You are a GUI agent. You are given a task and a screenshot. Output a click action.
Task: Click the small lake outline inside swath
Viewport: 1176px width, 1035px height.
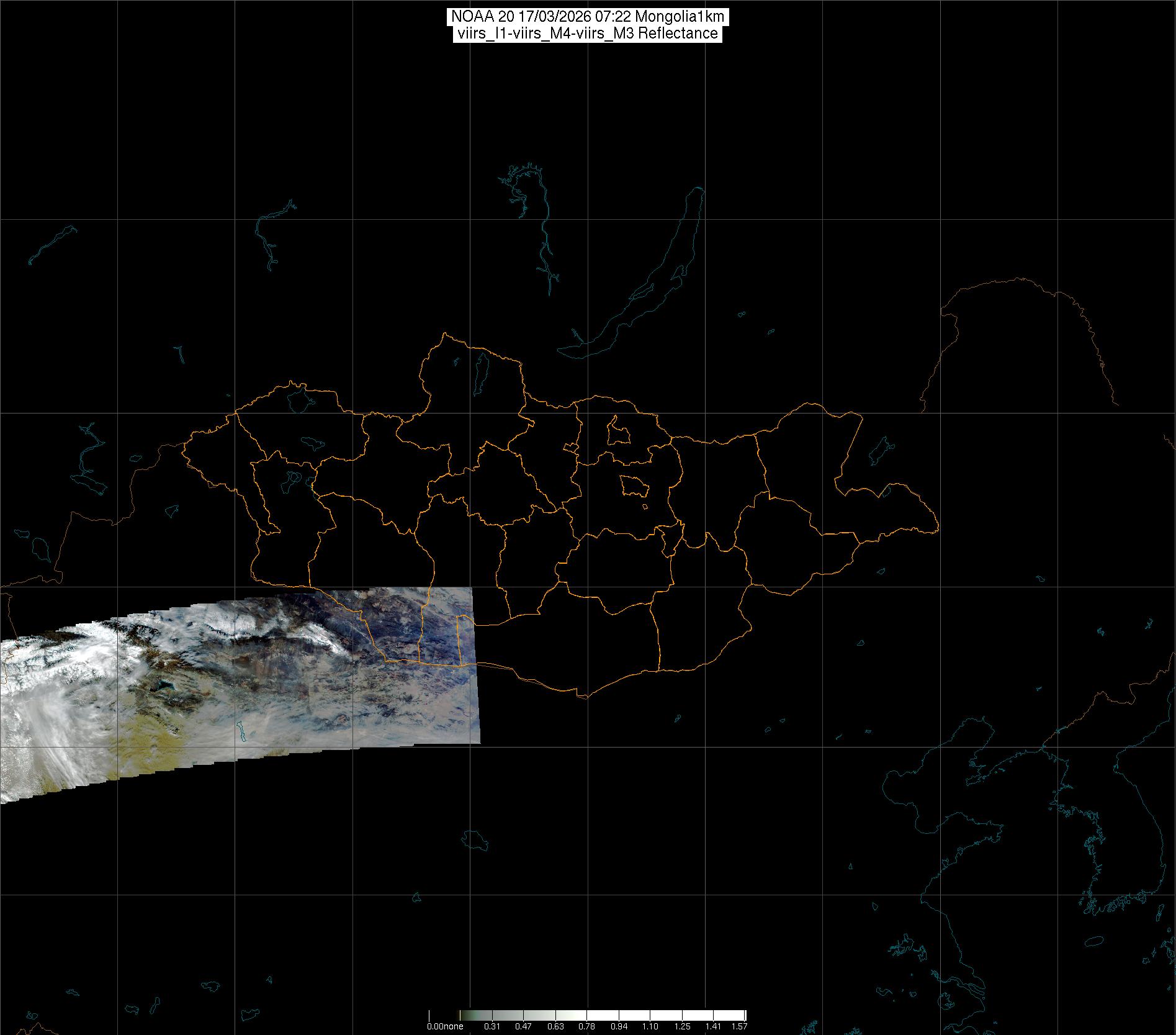[x=245, y=734]
